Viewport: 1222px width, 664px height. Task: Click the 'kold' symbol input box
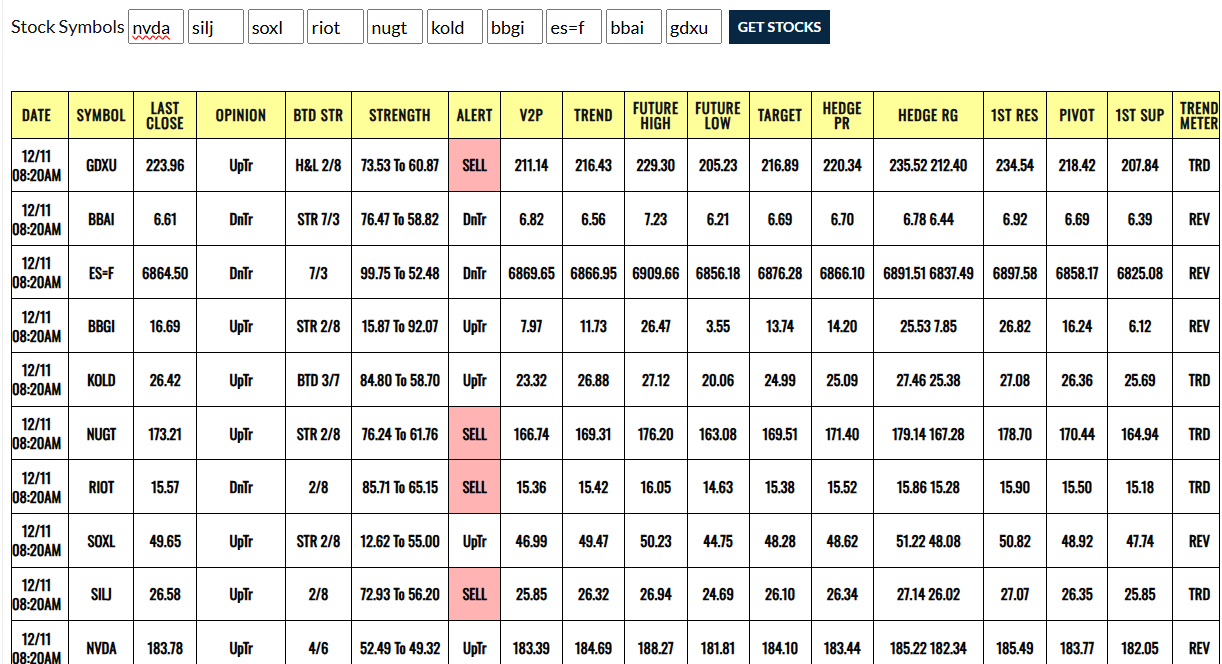[455, 28]
